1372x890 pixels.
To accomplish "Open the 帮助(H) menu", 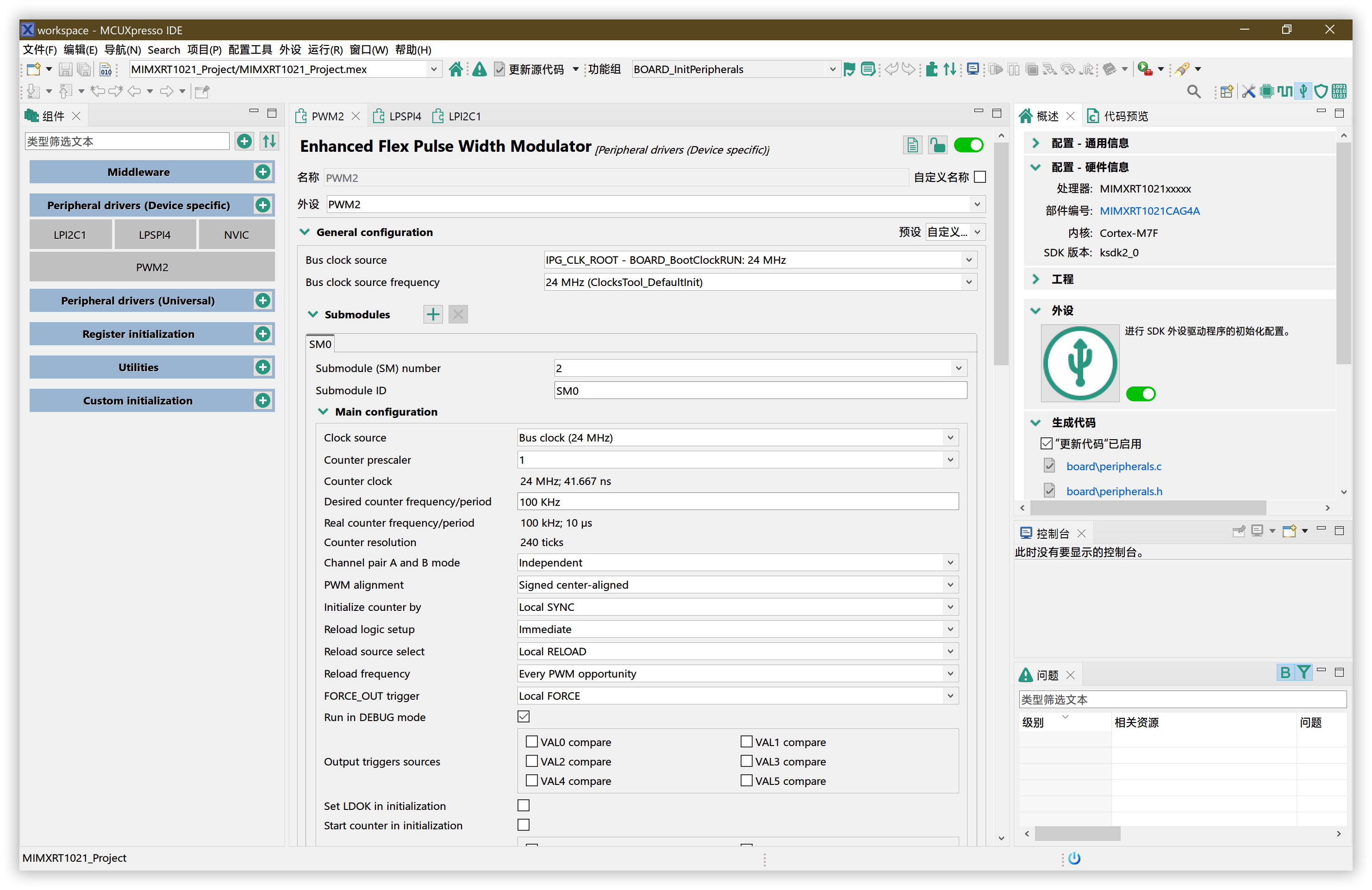I will 413,50.
